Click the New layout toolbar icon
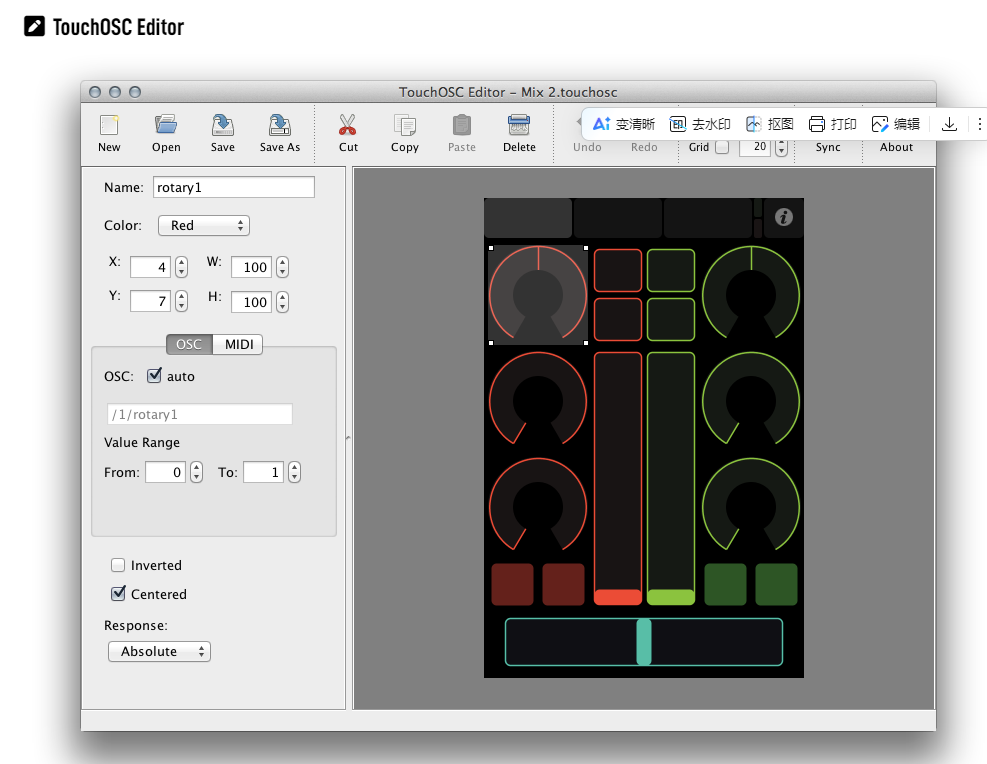Screen dimensions: 987x764 109,125
